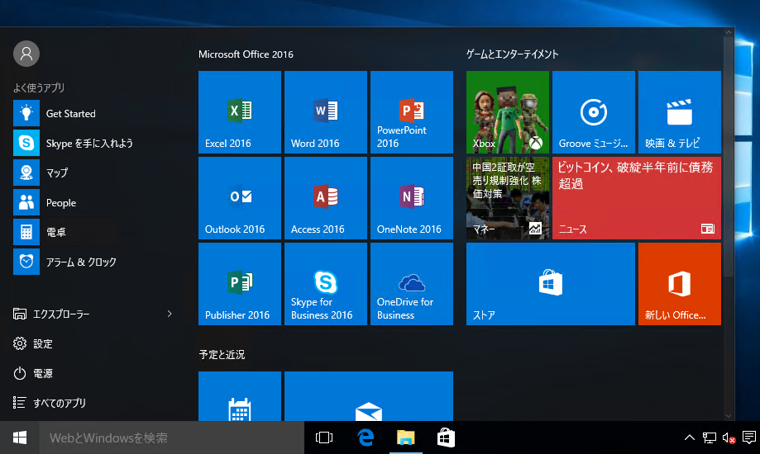The width and height of the screenshot is (760, 454).
Task: Open the 映画 & テレビ tile
Action: pos(680,112)
